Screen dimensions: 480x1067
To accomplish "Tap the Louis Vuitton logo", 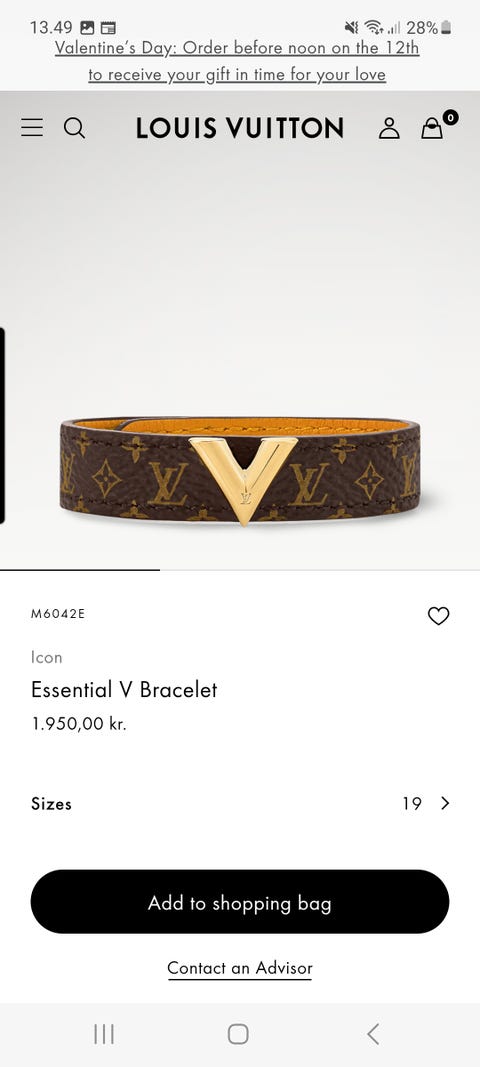I will tap(240, 128).
